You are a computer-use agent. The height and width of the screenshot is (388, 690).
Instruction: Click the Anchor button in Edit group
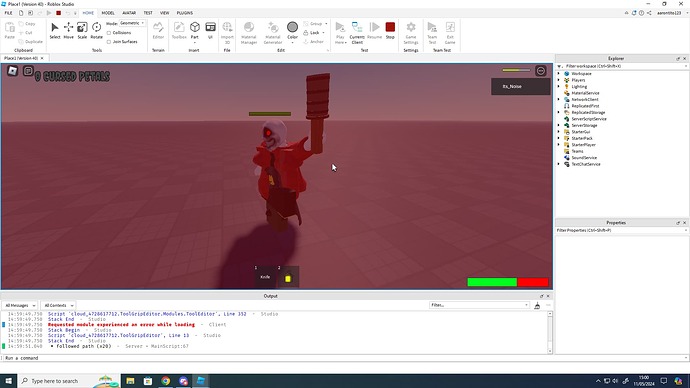[314, 42]
